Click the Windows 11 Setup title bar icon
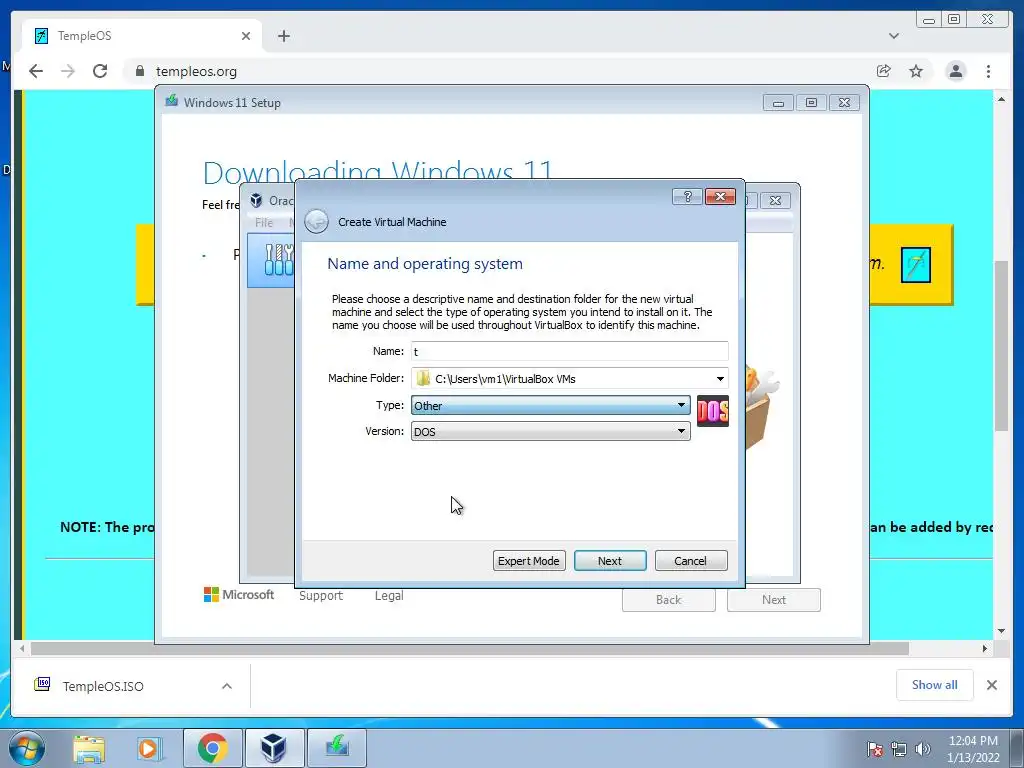 (172, 101)
